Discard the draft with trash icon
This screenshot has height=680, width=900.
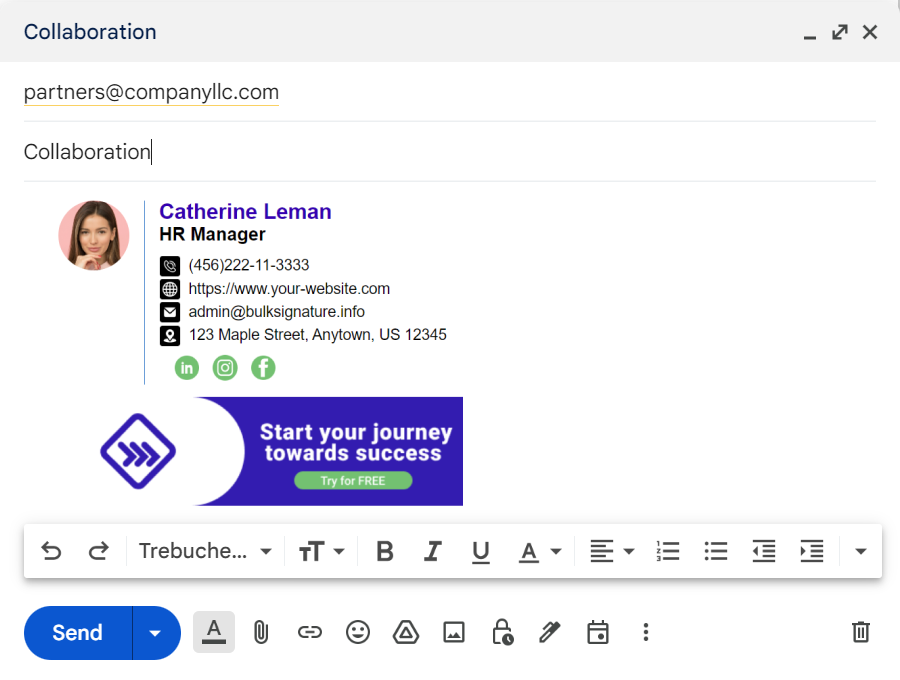[x=860, y=632]
